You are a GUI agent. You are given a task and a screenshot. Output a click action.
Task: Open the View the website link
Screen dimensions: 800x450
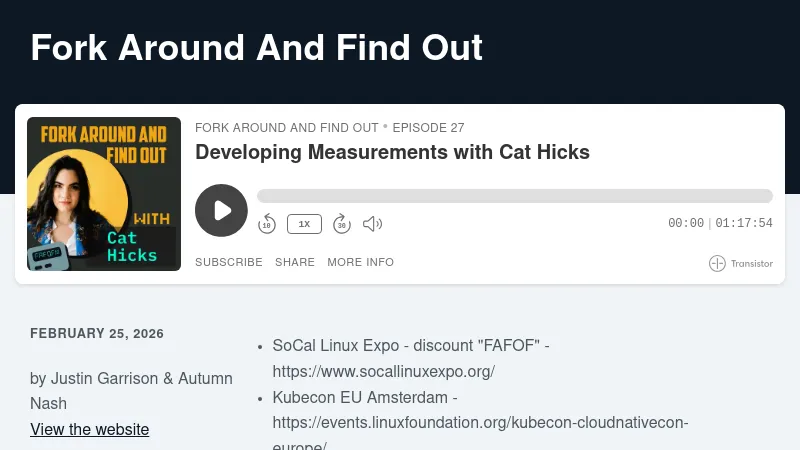tap(90, 430)
